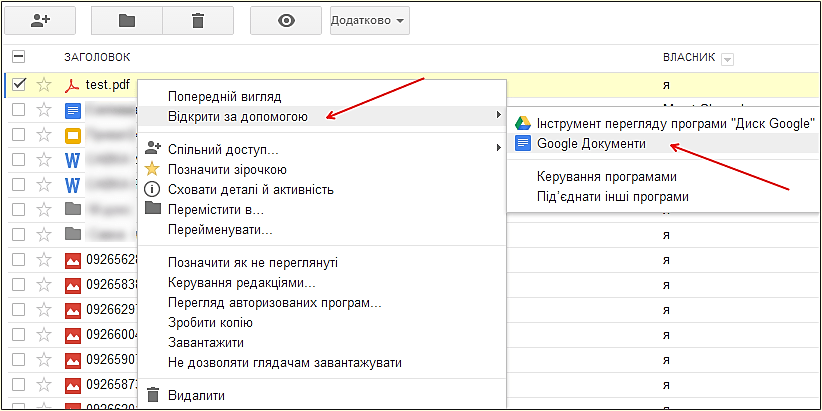The width and height of the screenshot is (822, 411).
Task: Click the red image icon of 0926587
Action: 72,386
